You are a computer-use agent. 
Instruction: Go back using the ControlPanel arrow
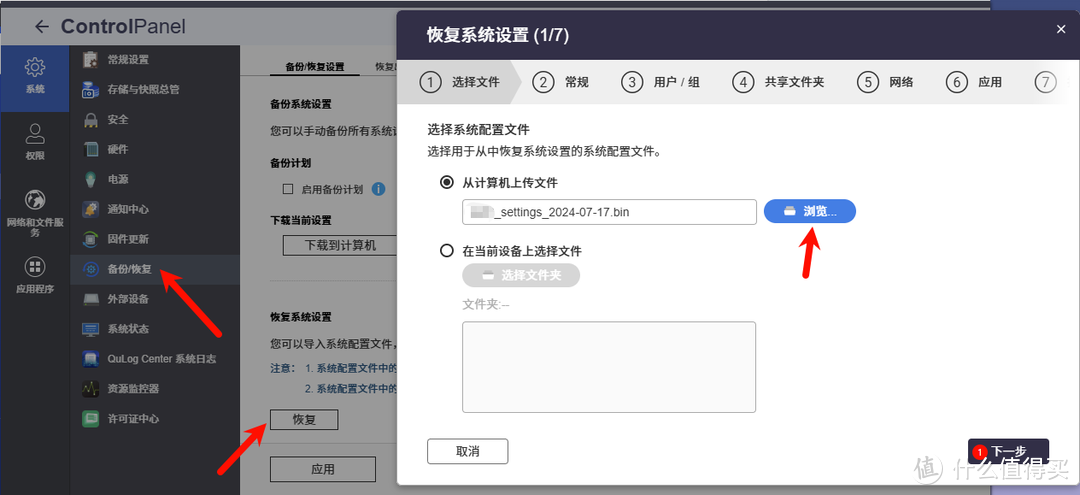click(42, 27)
